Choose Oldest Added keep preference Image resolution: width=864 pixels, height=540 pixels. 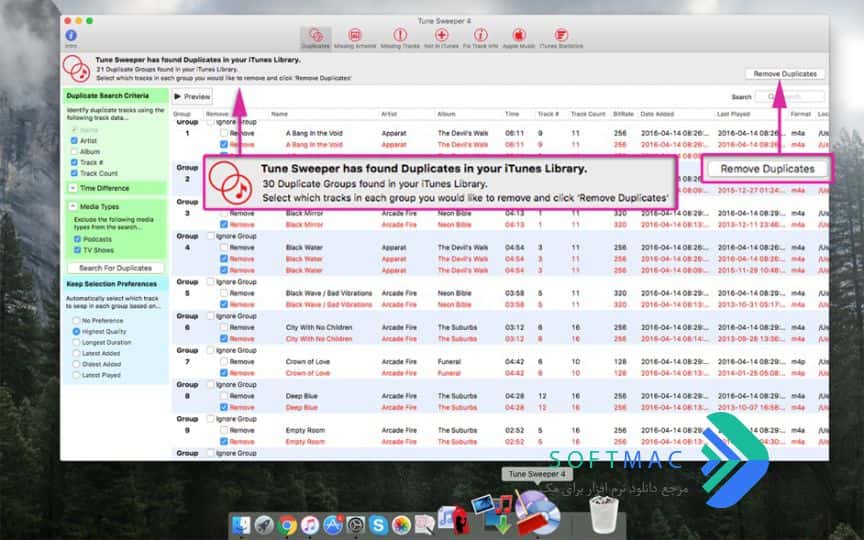76,364
